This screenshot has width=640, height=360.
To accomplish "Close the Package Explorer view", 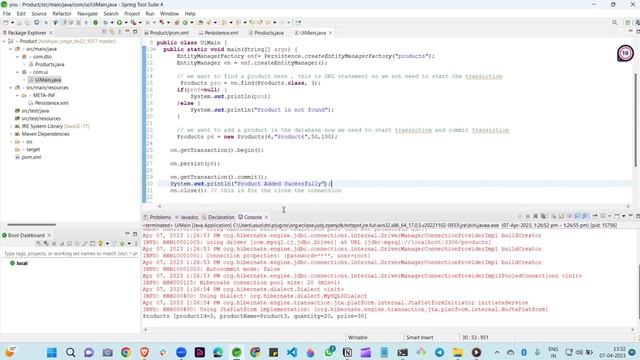I will [51, 33].
